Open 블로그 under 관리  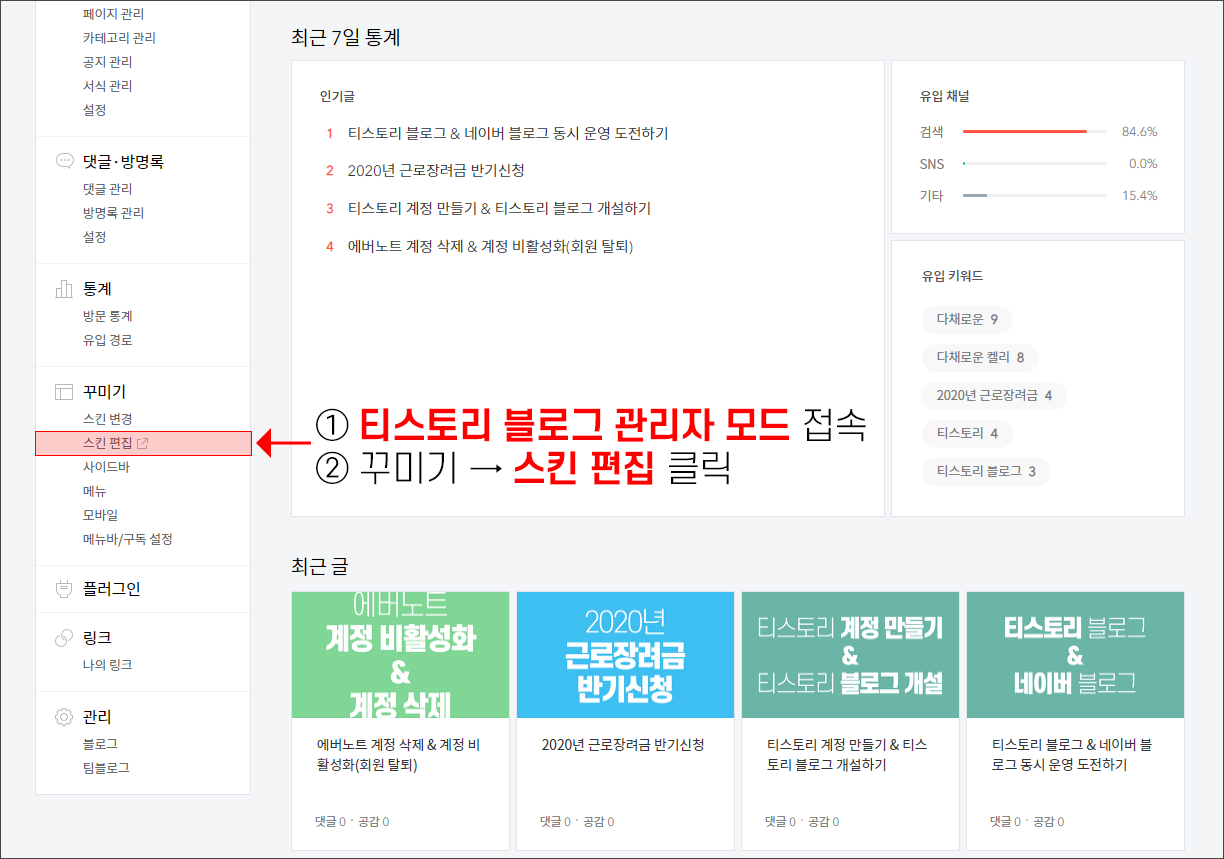coord(100,744)
